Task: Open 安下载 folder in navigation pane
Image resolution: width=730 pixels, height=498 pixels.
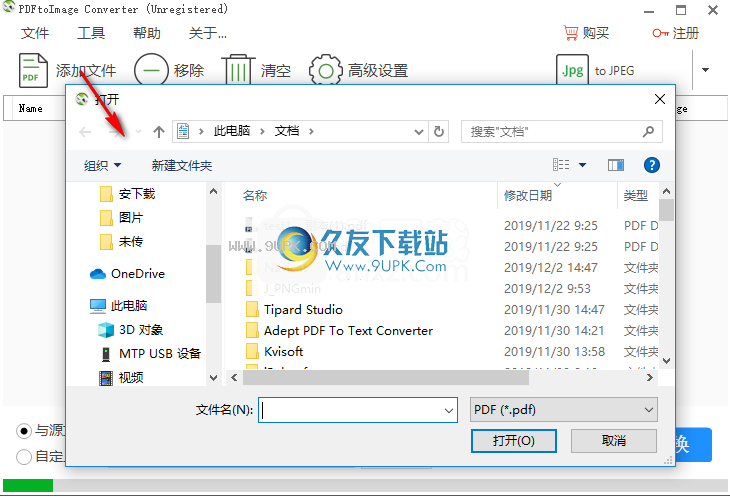Action: 127,194
